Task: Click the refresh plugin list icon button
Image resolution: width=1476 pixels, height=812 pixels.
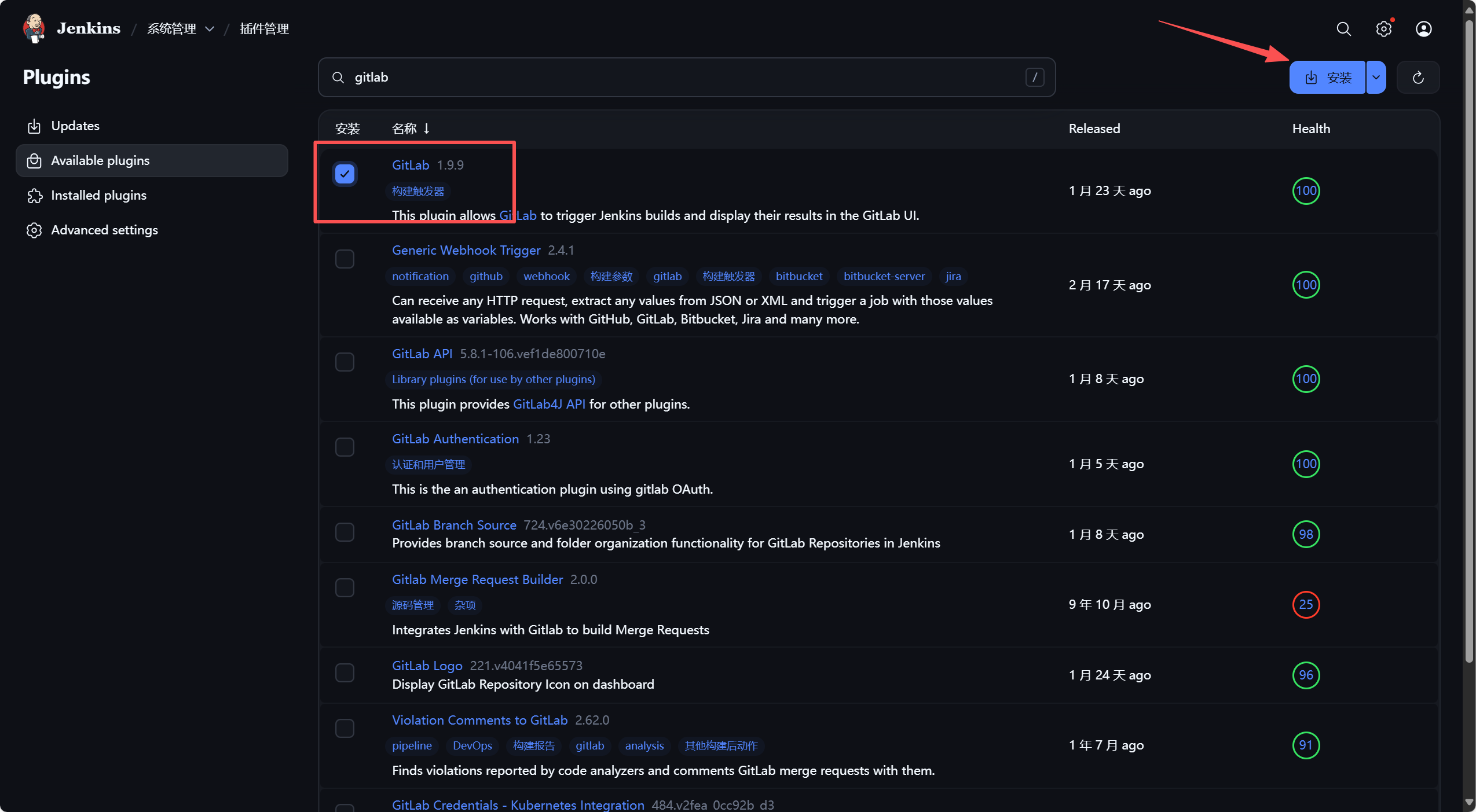Action: (x=1418, y=78)
